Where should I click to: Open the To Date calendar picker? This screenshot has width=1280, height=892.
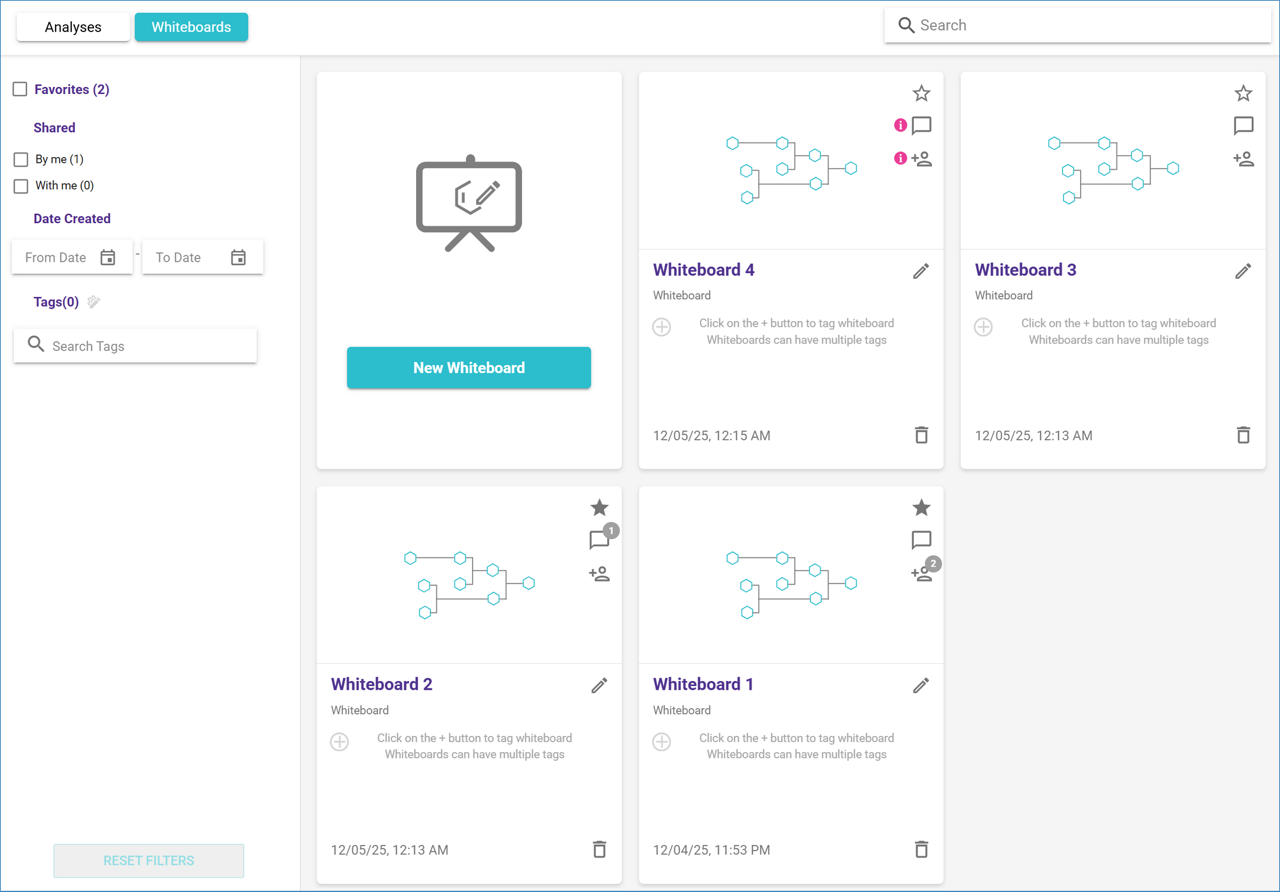click(x=238, y=258)
